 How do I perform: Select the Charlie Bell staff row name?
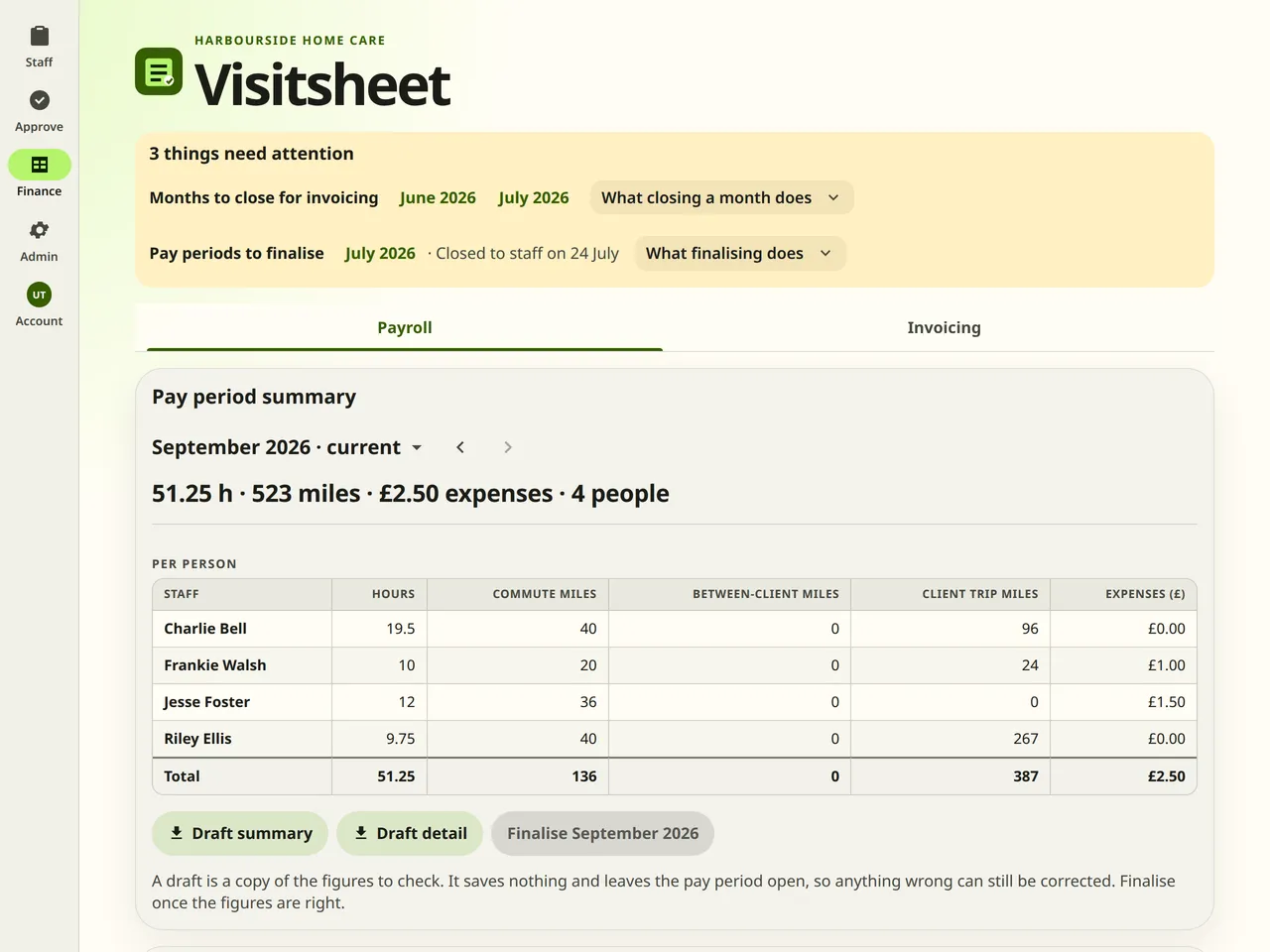[205, 629]
